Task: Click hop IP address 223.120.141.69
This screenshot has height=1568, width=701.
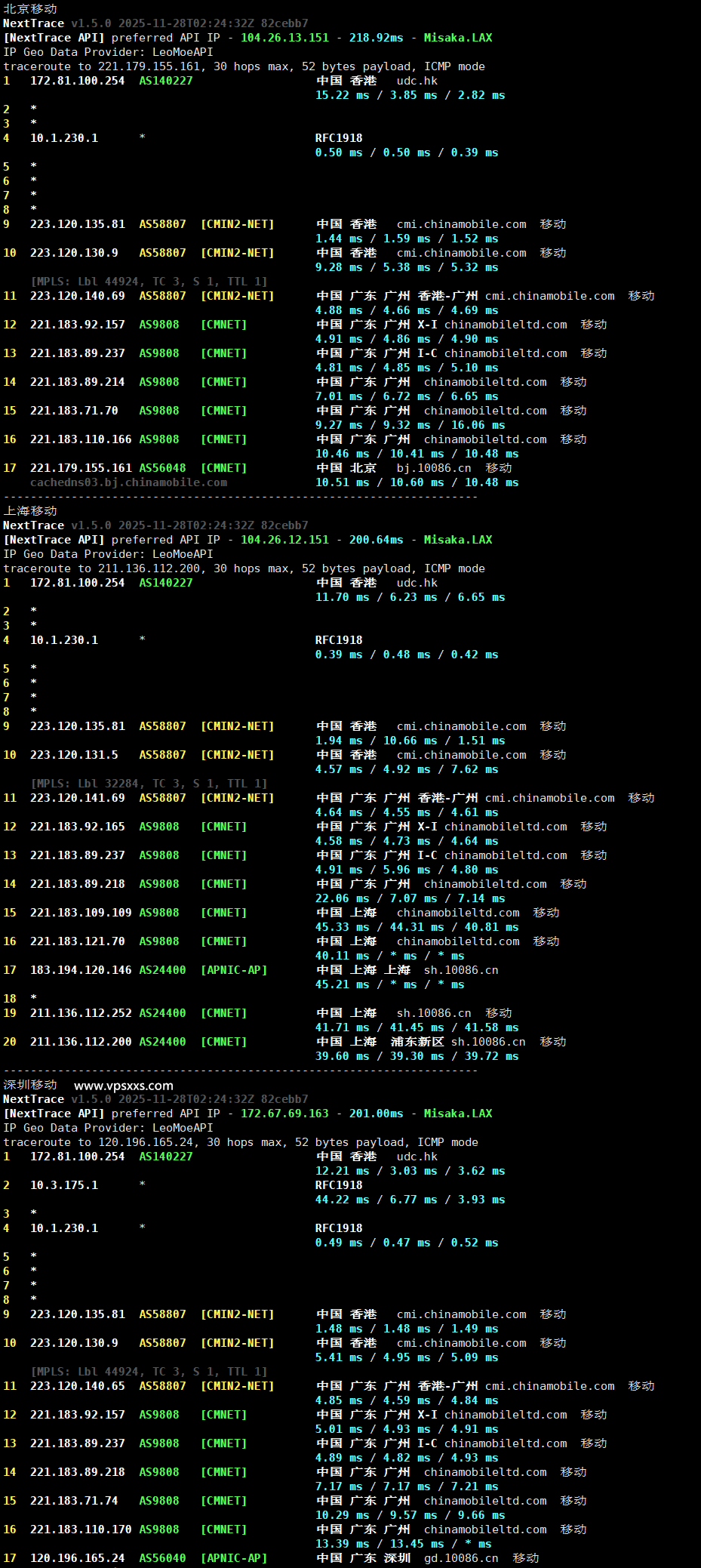Action: tap(78, 798)
